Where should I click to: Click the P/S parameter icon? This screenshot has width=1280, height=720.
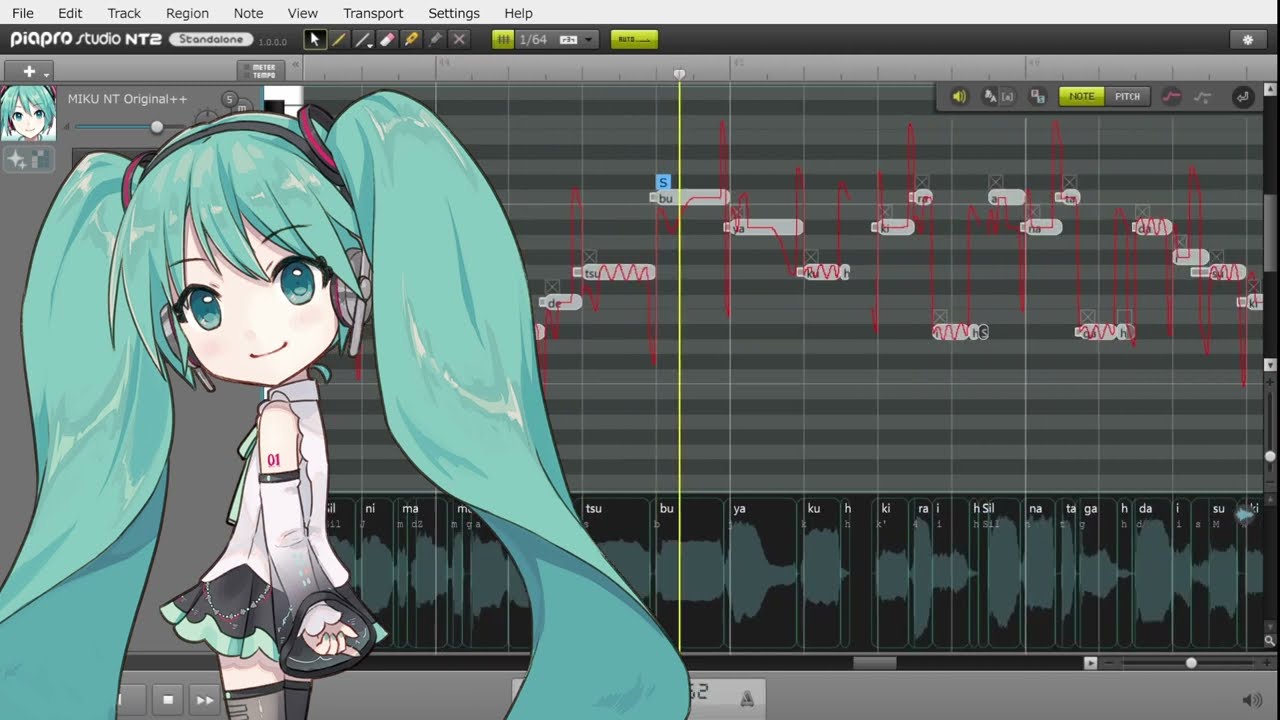pyautogui.click(x=1038, y=97)
